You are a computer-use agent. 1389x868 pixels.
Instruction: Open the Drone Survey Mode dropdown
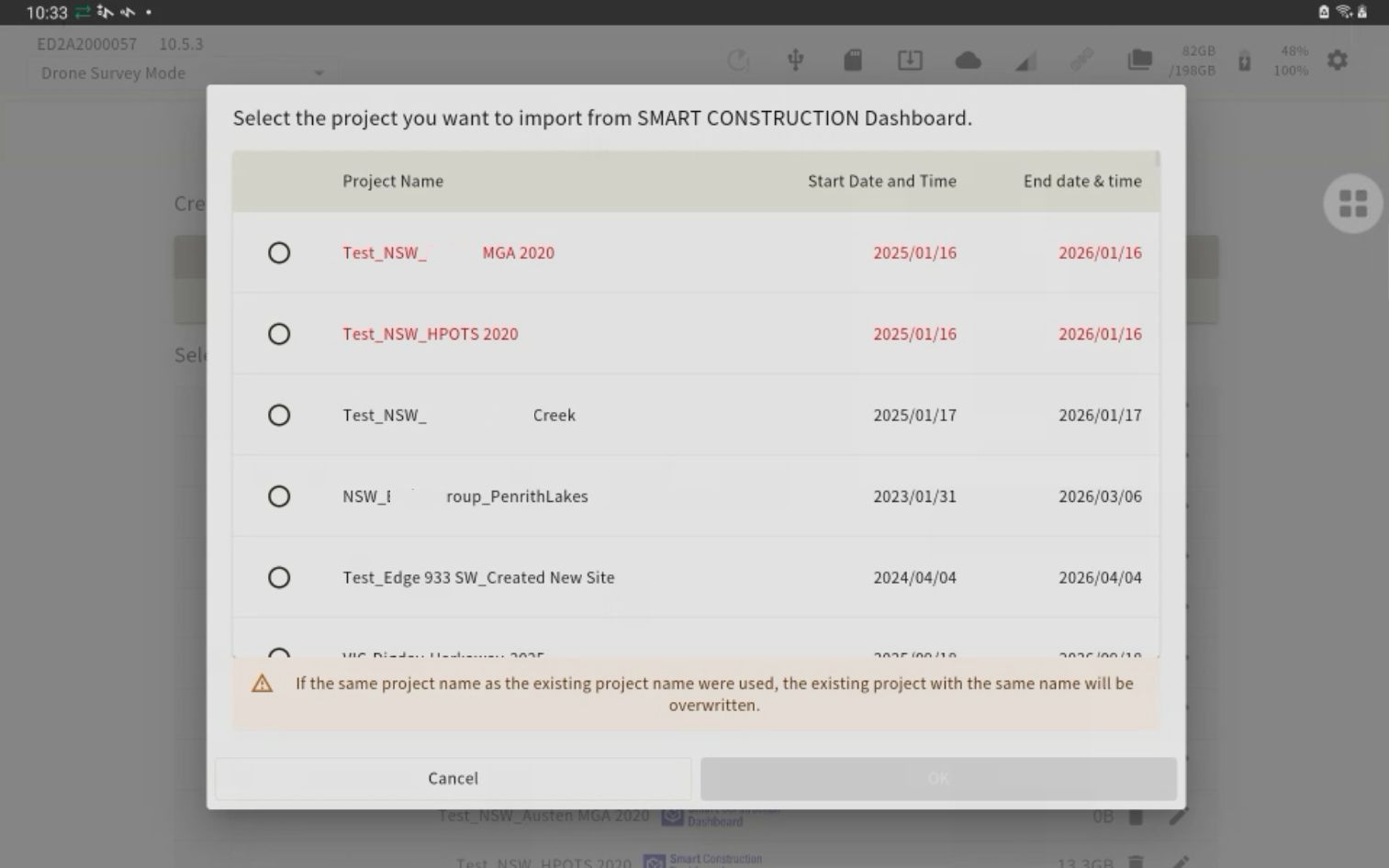tap(182, 73)
